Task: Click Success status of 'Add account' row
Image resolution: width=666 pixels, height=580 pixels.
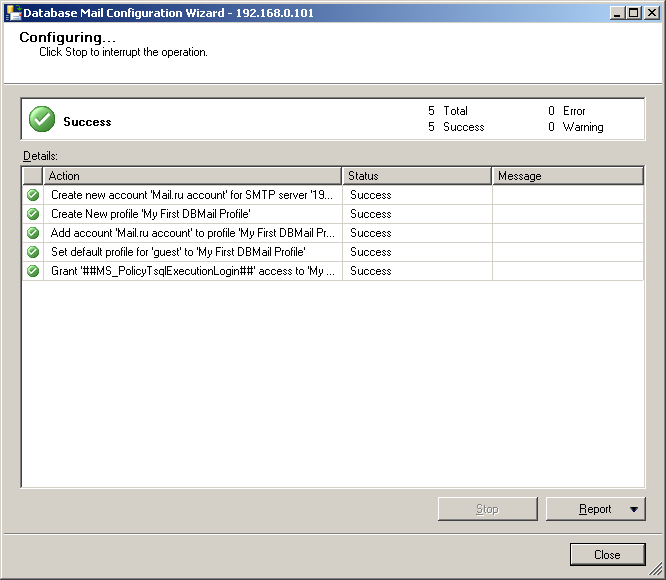Action: 371,233
